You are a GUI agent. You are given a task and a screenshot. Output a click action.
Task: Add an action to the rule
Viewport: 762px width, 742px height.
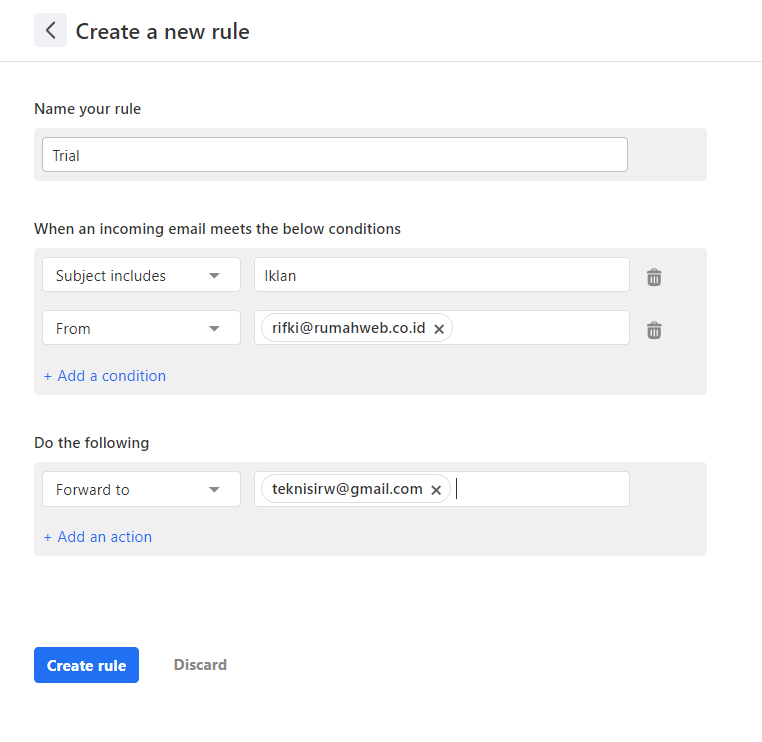(98, 536)
